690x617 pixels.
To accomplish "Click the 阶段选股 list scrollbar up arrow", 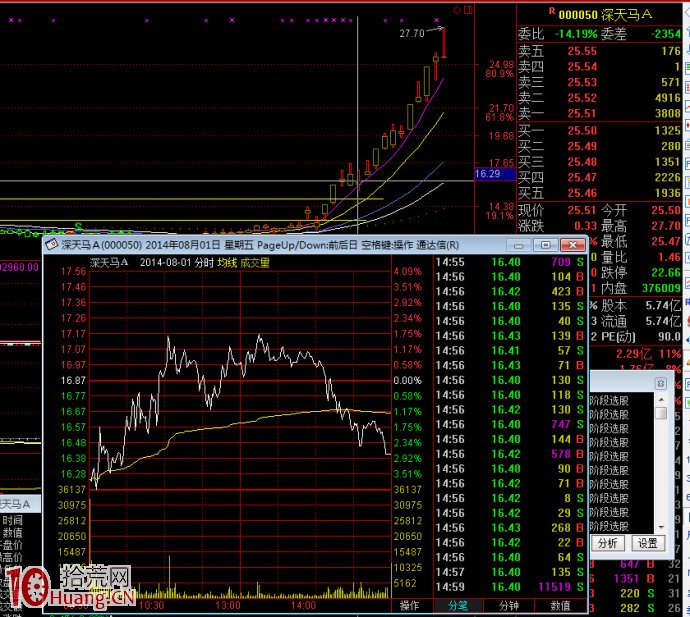I will click(x=661, y=400).
